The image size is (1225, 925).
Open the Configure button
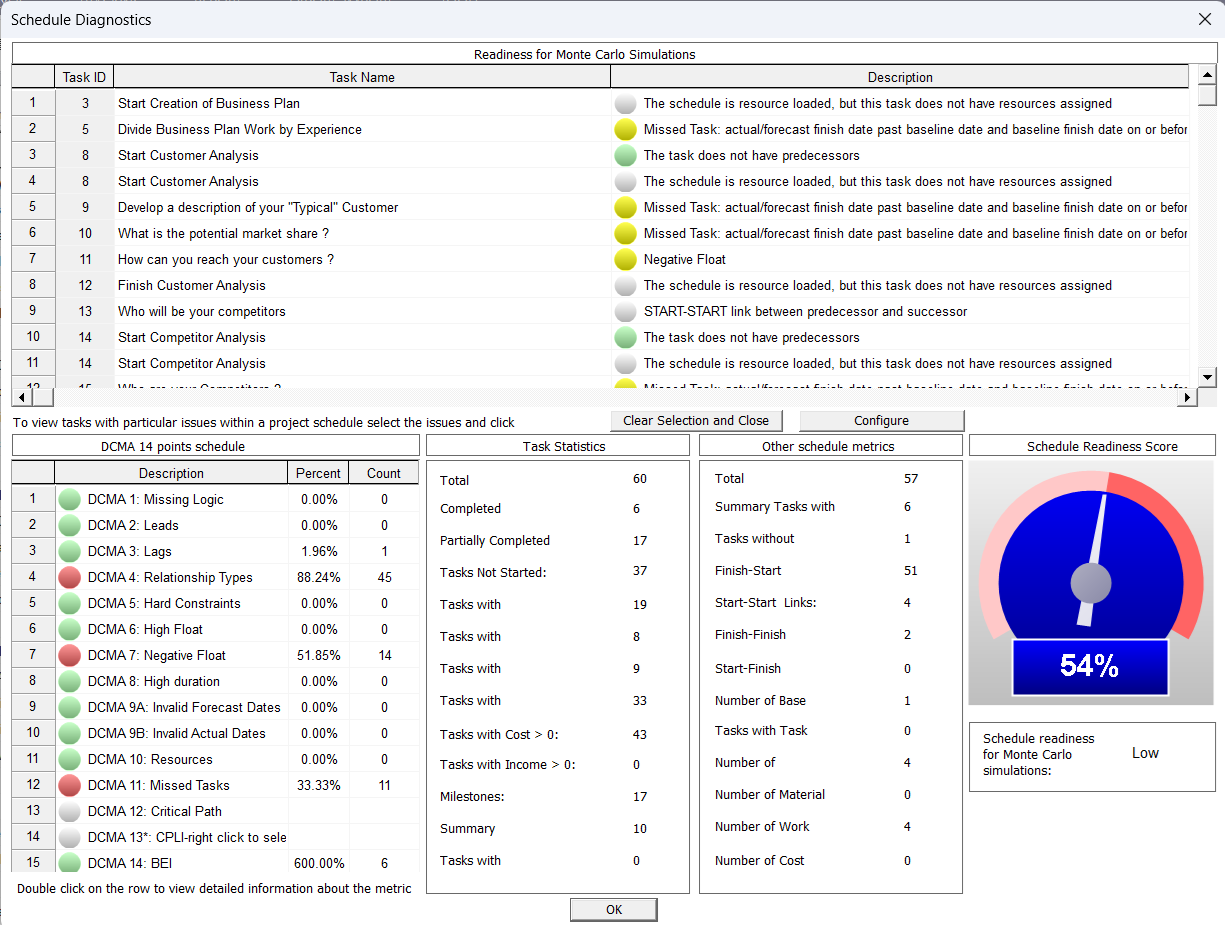[x=881, y=420]
